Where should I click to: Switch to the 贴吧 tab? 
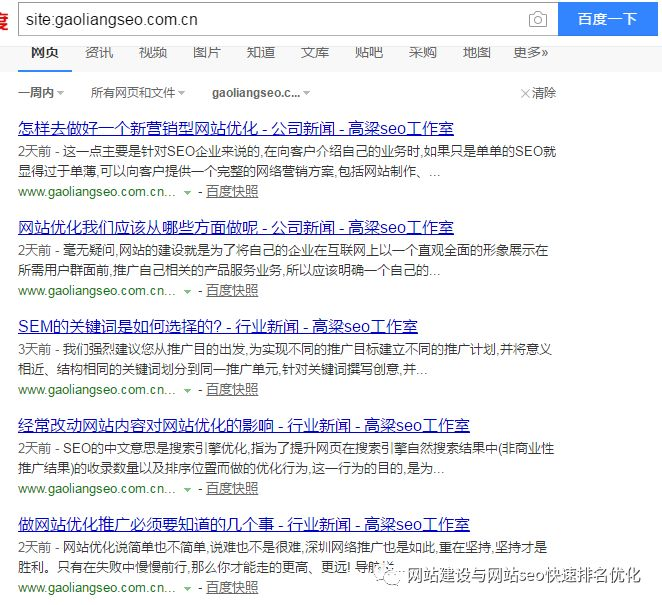coord(369,52)
